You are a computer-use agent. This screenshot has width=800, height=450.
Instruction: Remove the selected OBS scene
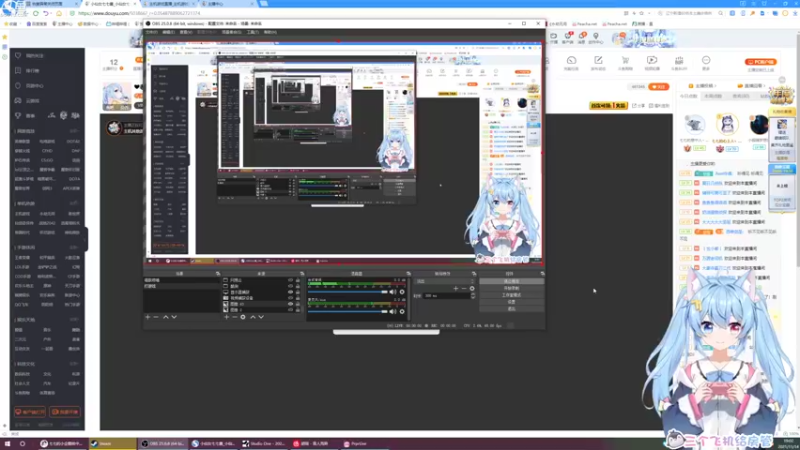click(x=156, y=317)
